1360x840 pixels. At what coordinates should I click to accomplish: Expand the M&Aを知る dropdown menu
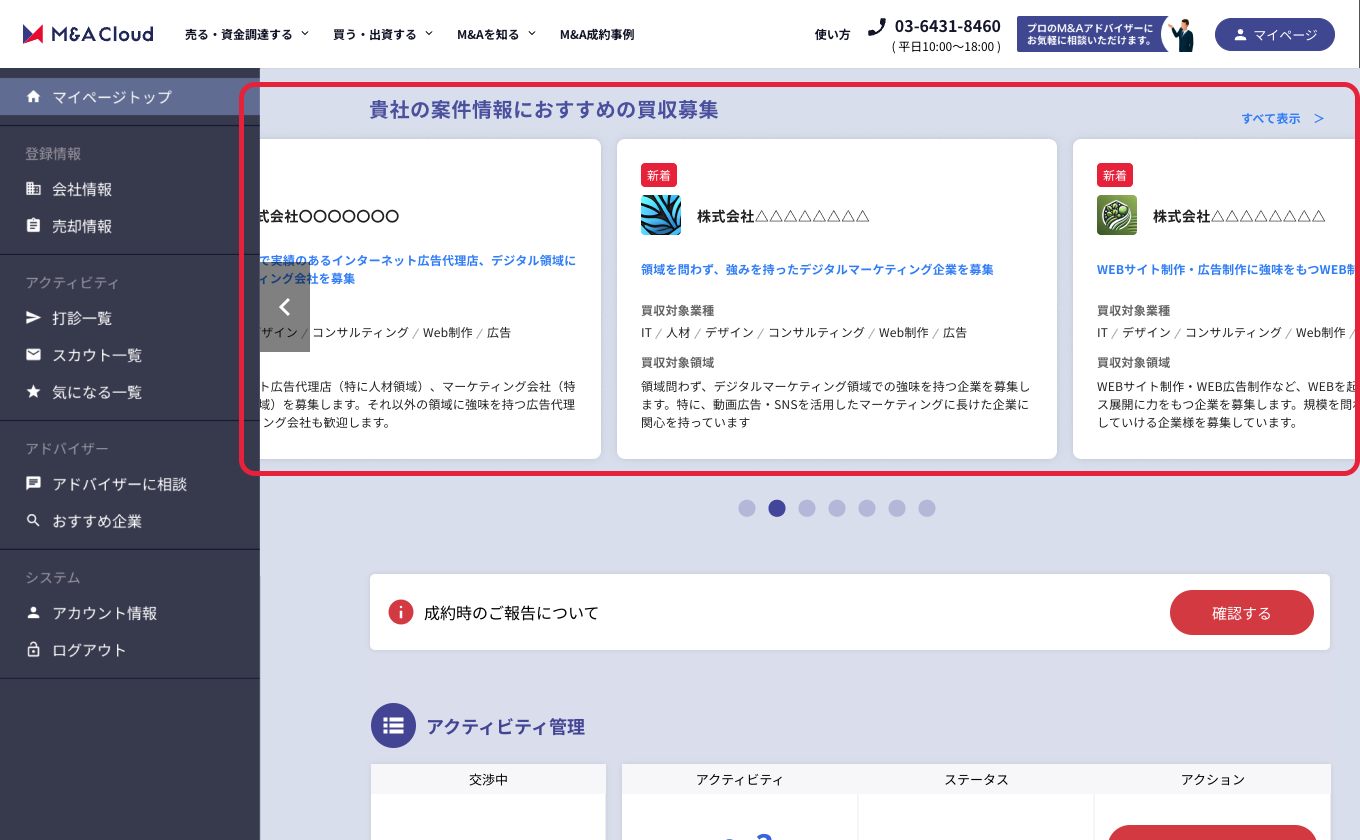496,34
